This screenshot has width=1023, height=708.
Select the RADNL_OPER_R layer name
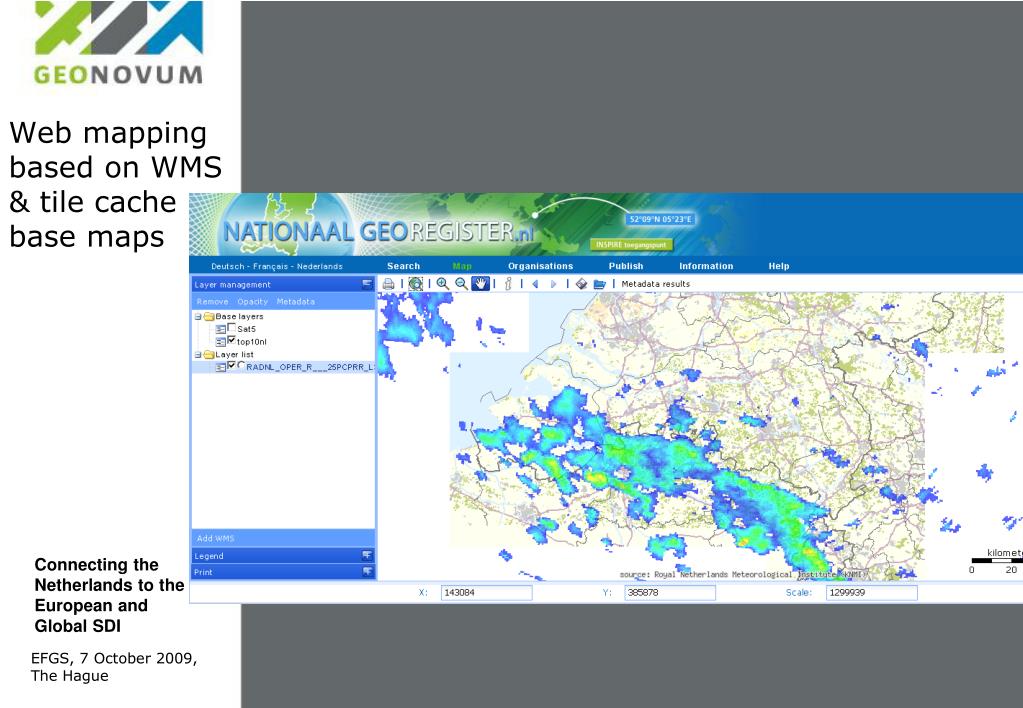(x=310, y=367)
